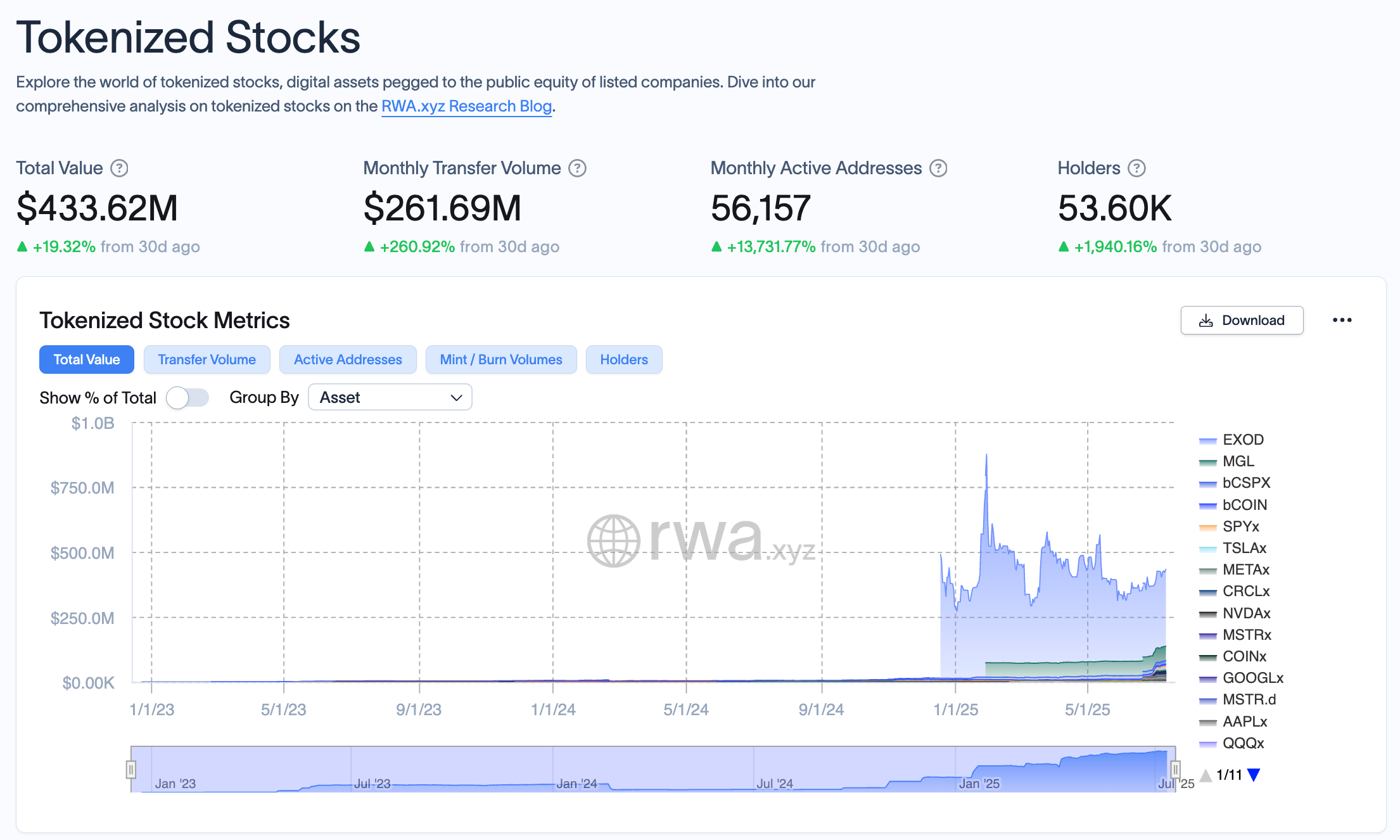Click the $433.62M total value figure
This screenshot has width=1400, height=840.
tap(97, 208)
